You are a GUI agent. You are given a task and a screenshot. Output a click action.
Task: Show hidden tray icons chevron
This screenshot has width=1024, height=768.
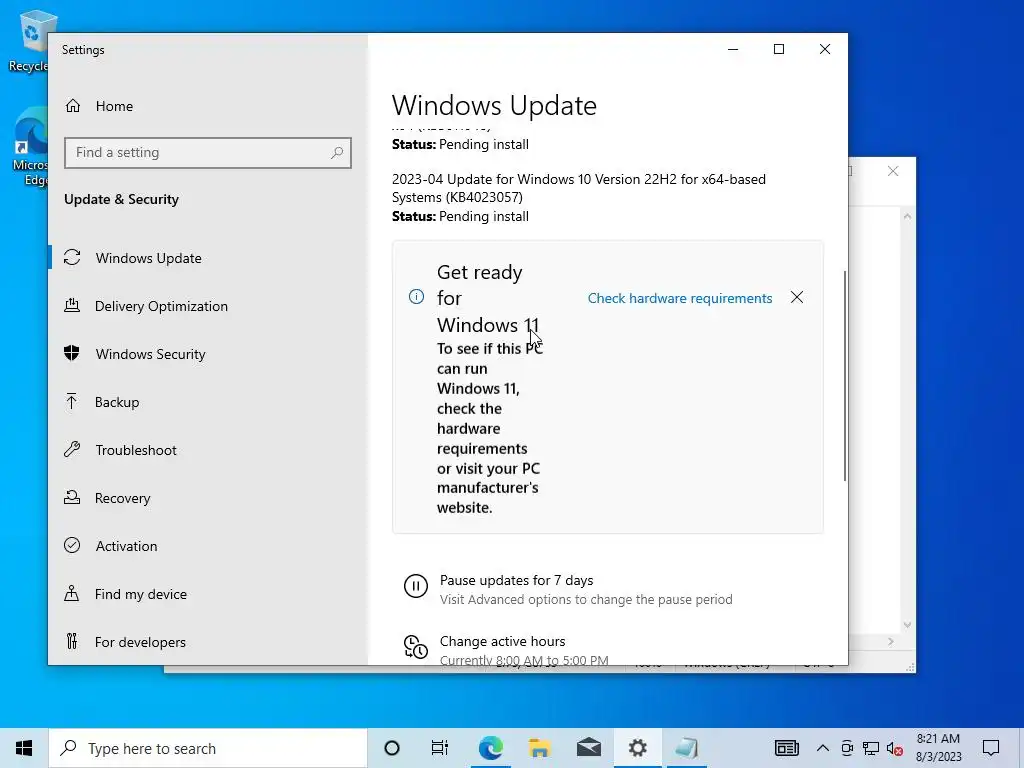tap(823, 748)
